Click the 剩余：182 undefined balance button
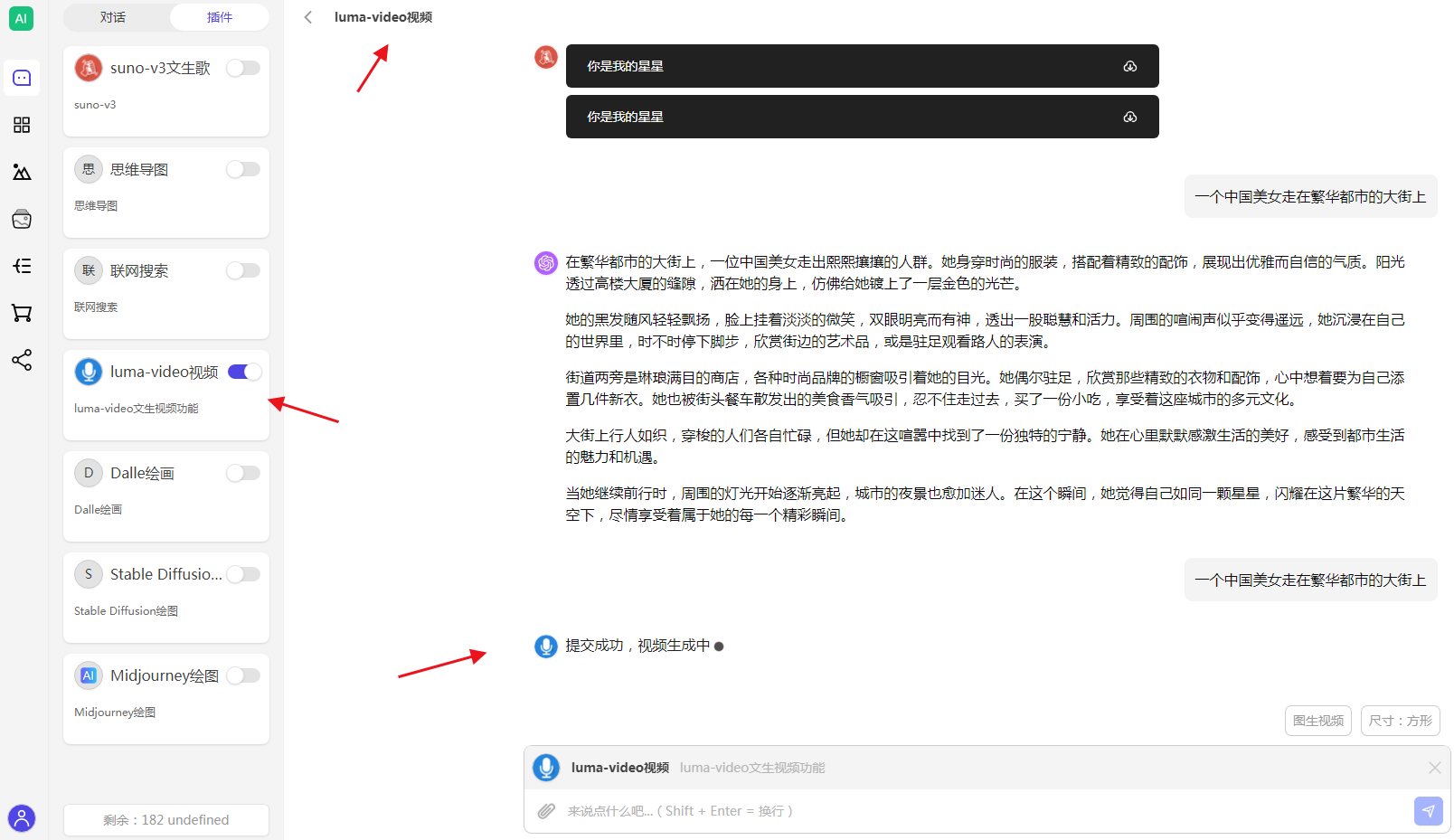The image size is (1454, 840). pos(166,820)
